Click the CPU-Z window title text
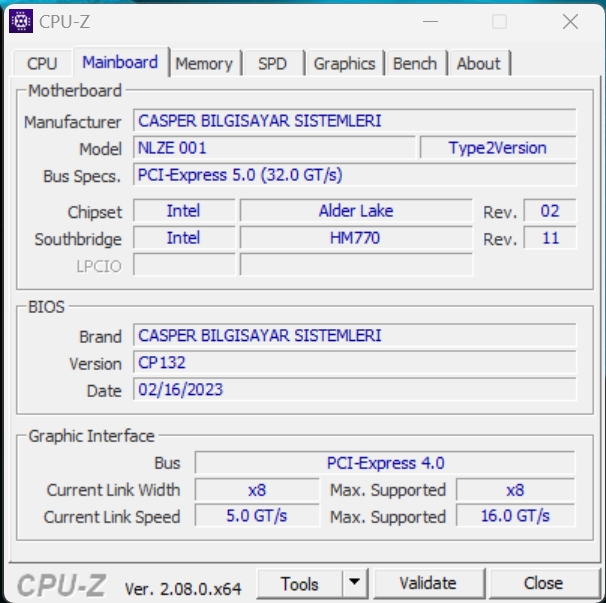The width and height of the screenshot is (606, 603). 65,22
